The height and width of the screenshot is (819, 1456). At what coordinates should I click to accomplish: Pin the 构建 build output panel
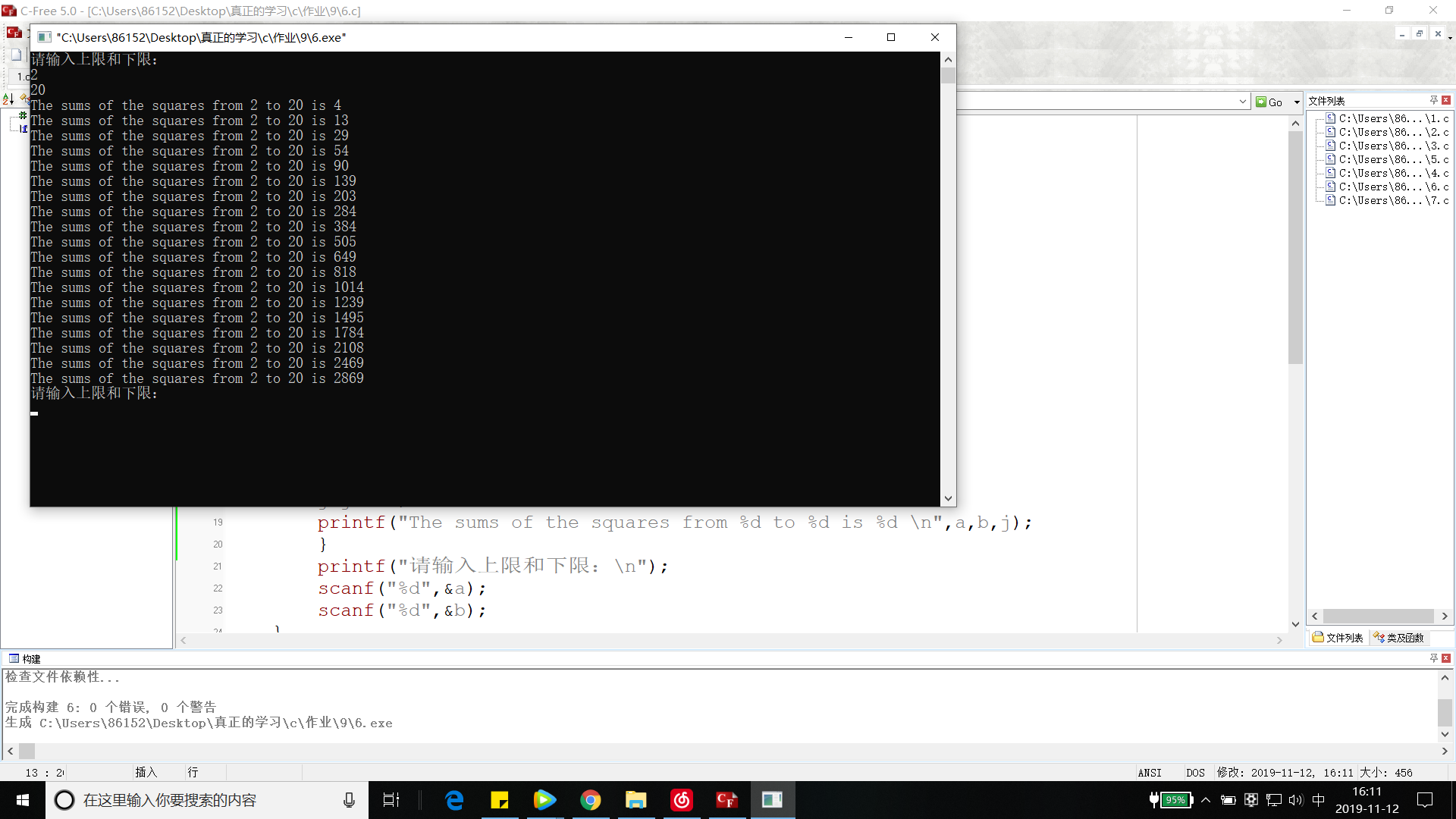pyautogui.click(x=1433, y=657)
